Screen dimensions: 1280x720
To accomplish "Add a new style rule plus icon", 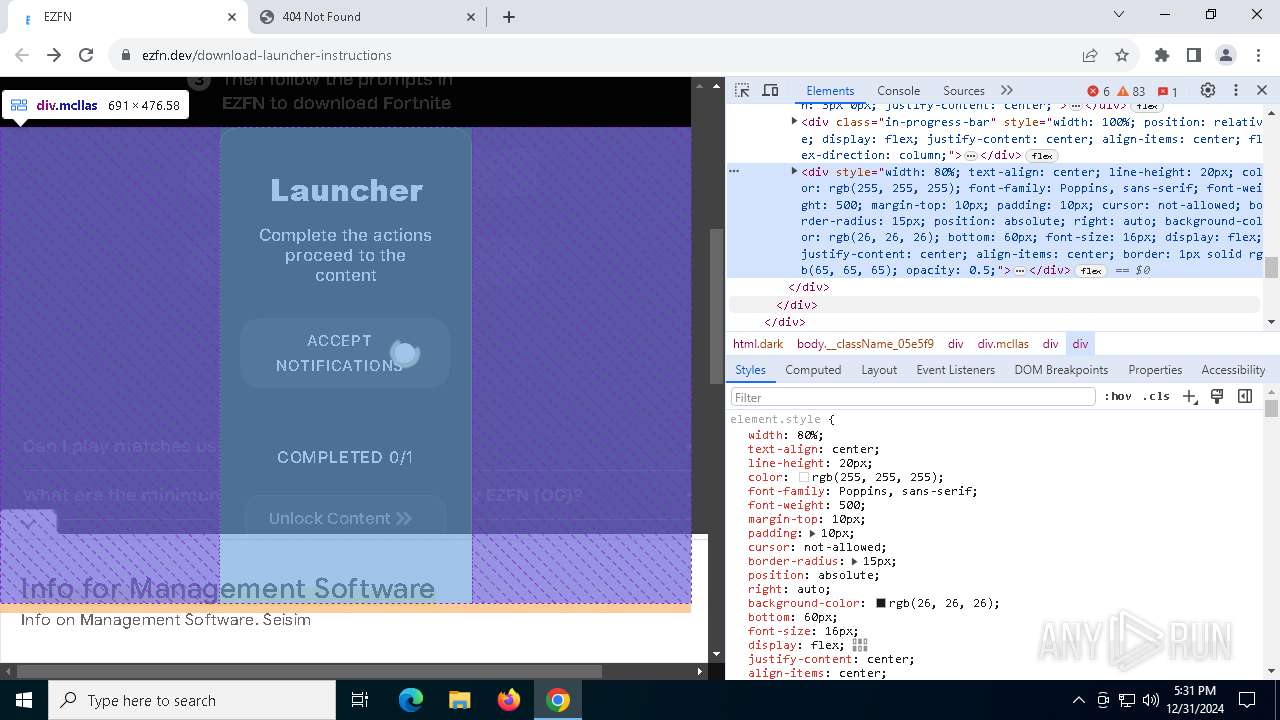I will (x=1189, y=397).
